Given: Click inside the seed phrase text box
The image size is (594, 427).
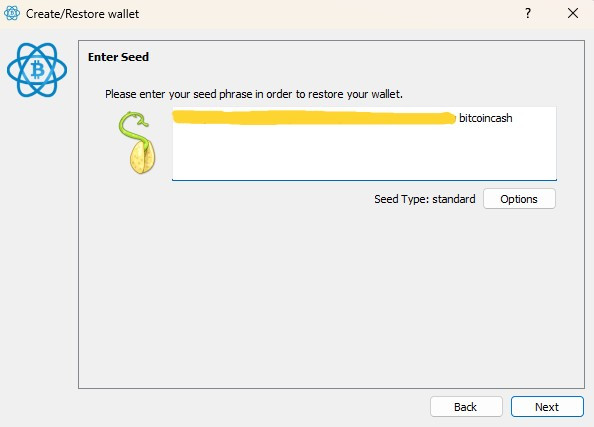Looking at the screenshot, I should click(x=364, y=144).
